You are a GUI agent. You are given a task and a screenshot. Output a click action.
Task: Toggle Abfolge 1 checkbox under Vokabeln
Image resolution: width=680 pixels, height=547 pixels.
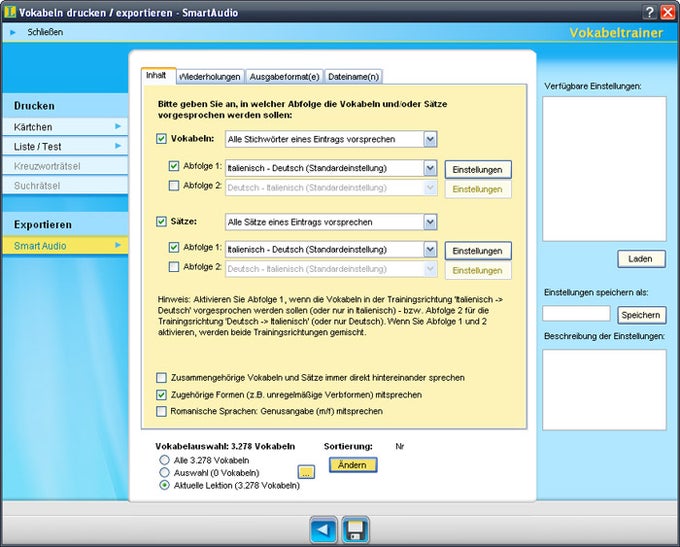point(173,166)
